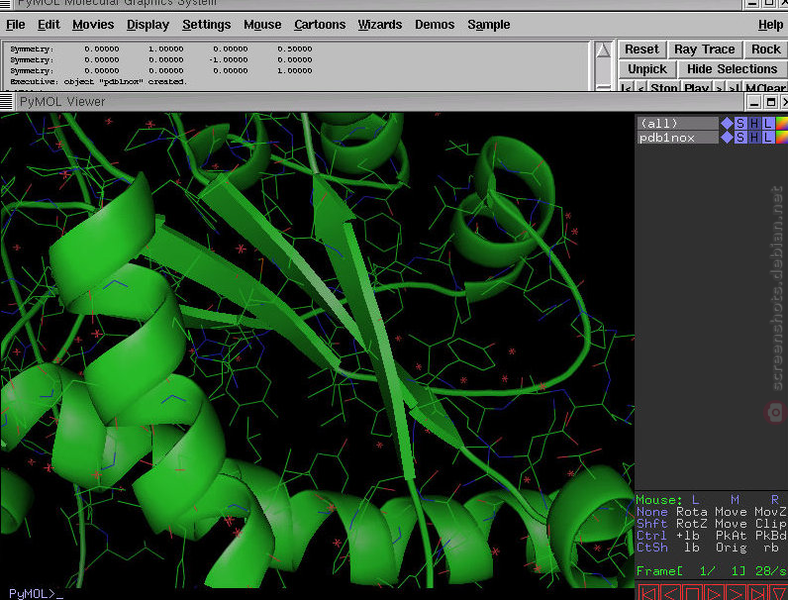The image size is (788, 600).
Task: Toggle visibility of pdb1nox object
Action: click(x=677, y=137)
